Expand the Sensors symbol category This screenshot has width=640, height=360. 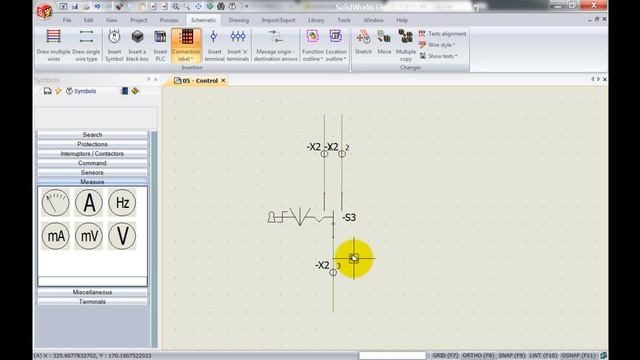click(x=92, y=172)
